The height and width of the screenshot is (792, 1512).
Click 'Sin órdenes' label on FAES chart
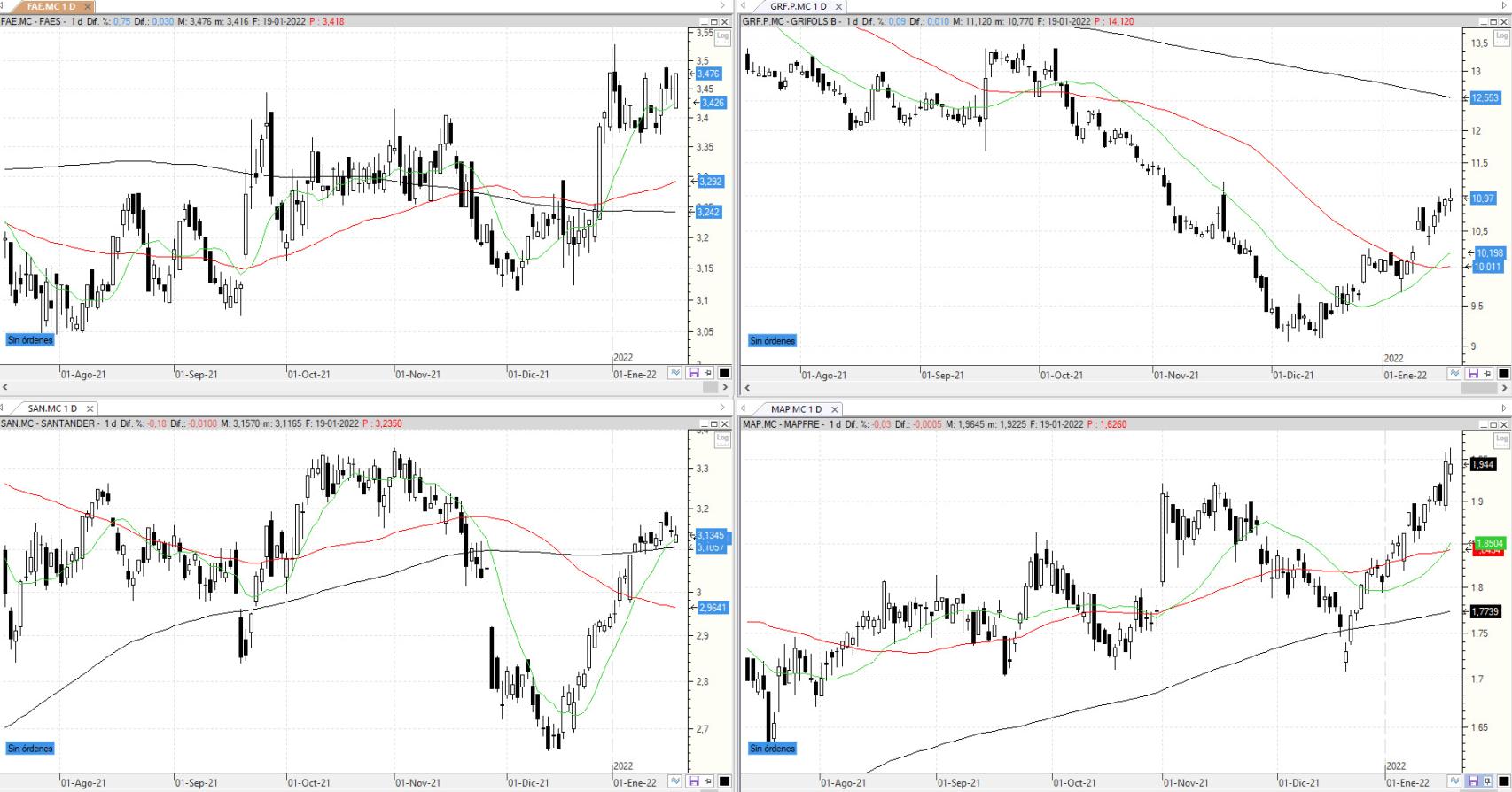(30, 340)
